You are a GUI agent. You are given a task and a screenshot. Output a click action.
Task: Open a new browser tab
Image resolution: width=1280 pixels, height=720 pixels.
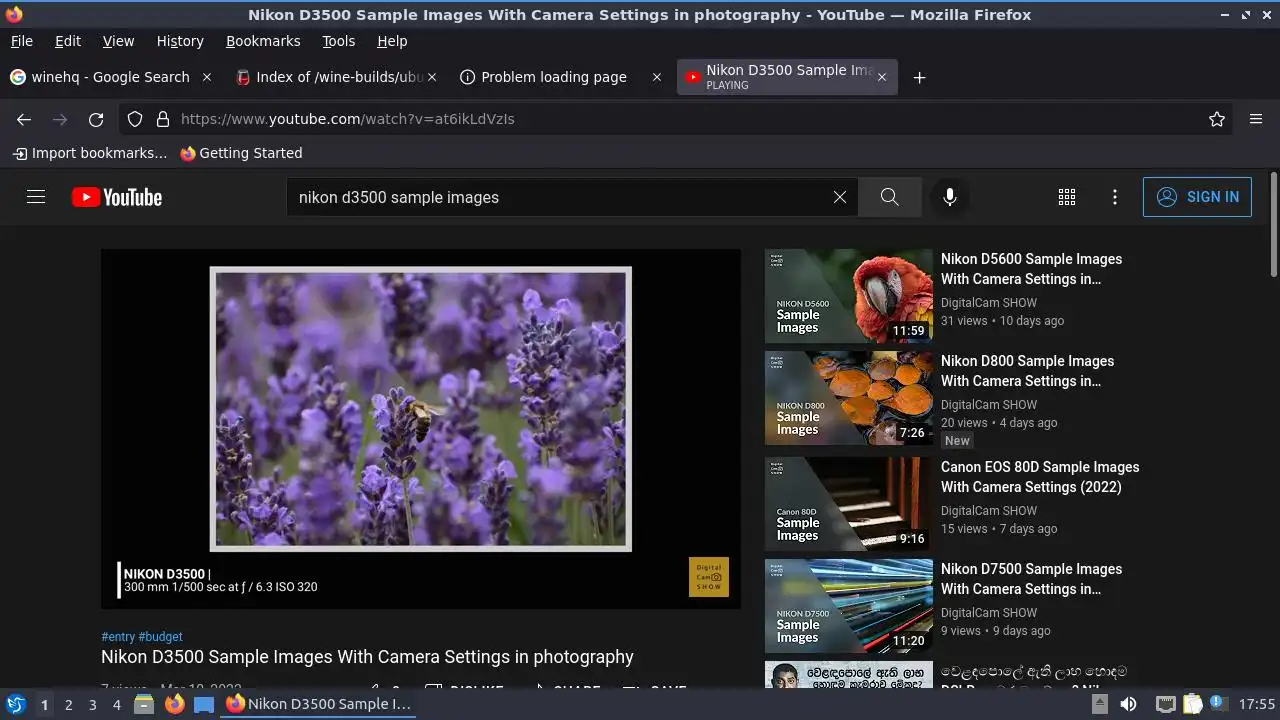pos(919,77)
